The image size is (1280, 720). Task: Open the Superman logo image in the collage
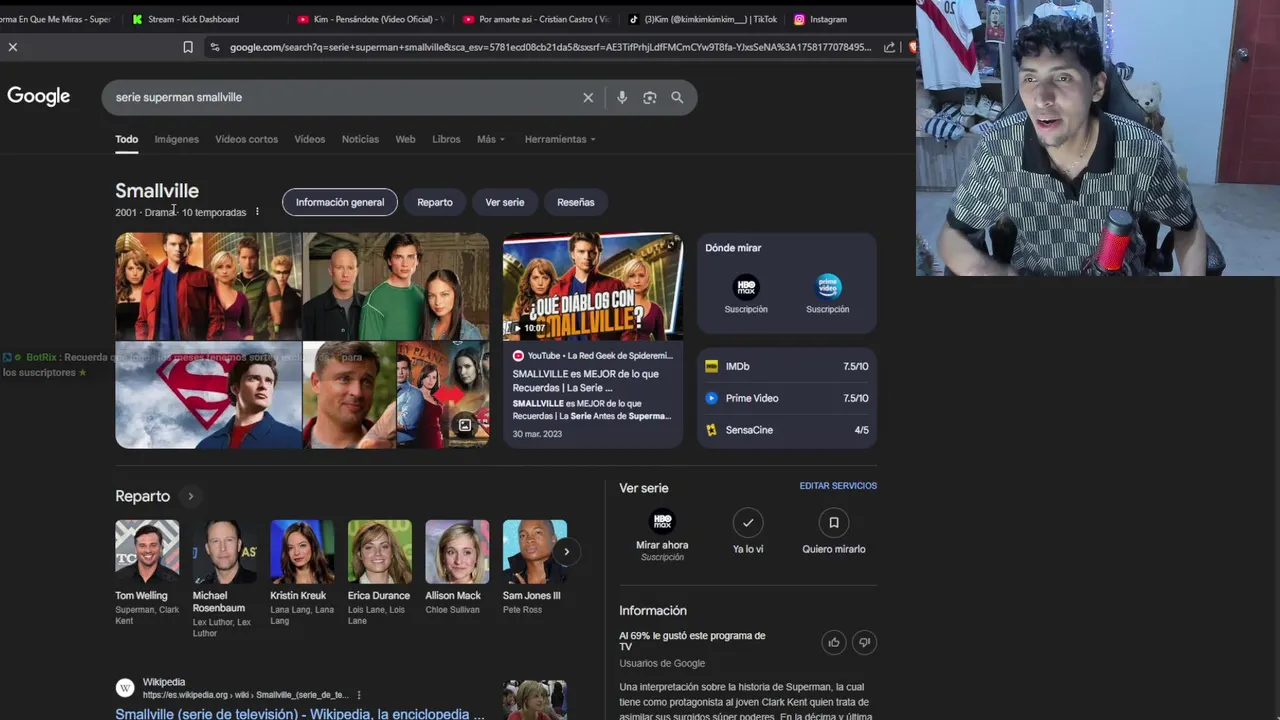208,395
